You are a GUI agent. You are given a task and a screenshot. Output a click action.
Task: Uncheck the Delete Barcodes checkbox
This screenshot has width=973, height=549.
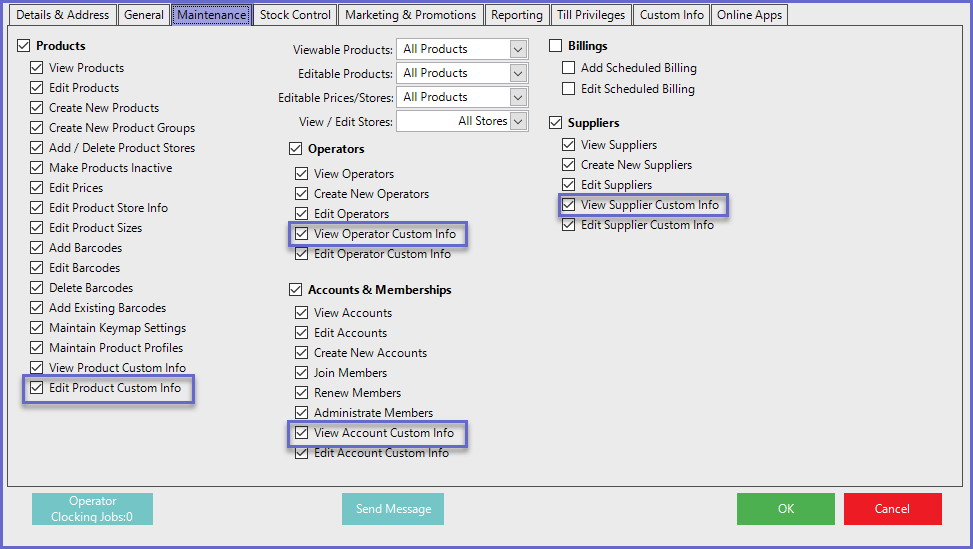tap(37, 288)
